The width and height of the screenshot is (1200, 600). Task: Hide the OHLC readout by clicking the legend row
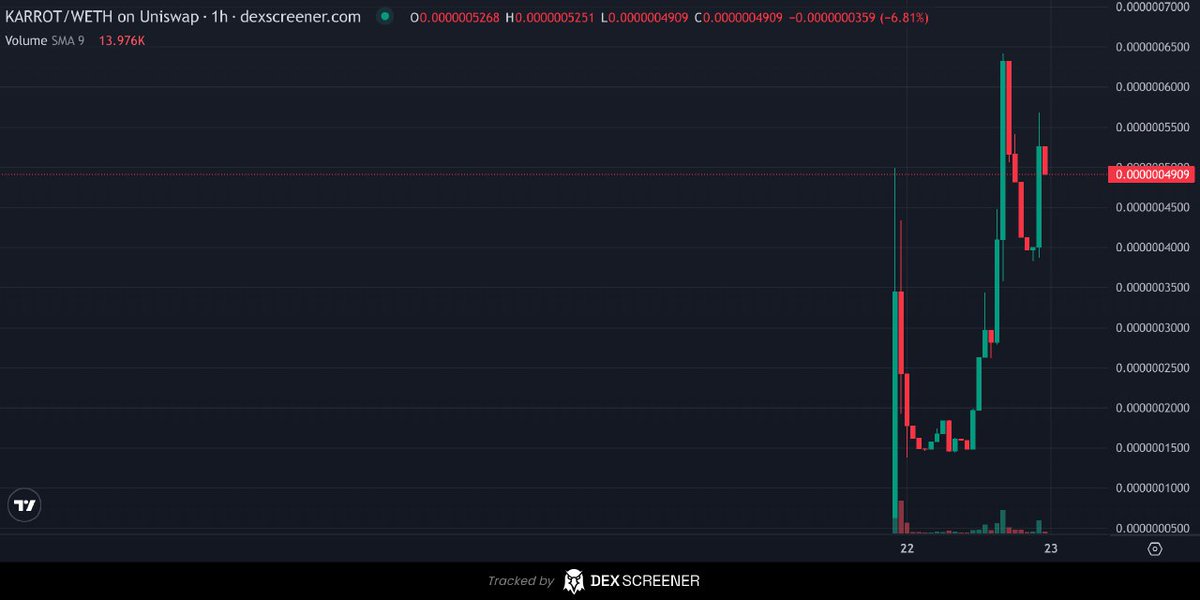(x=670, y=16)
